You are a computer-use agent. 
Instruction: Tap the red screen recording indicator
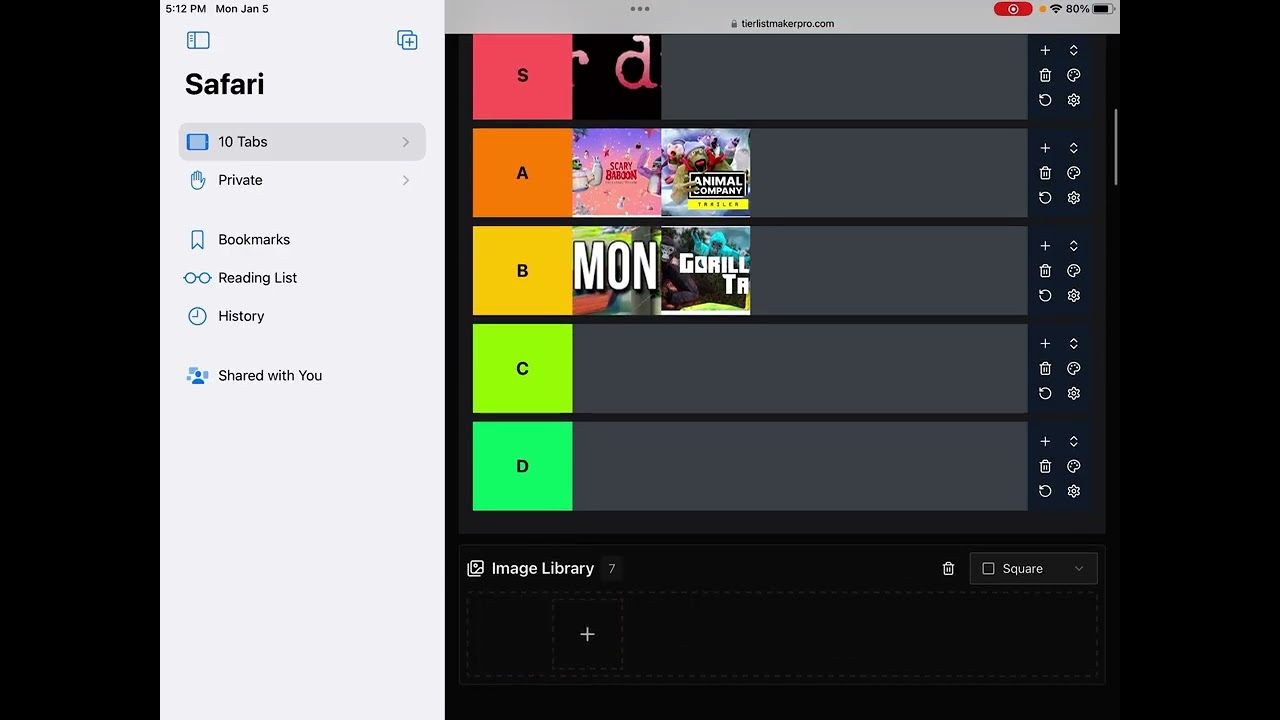(x=1013, y=9)
